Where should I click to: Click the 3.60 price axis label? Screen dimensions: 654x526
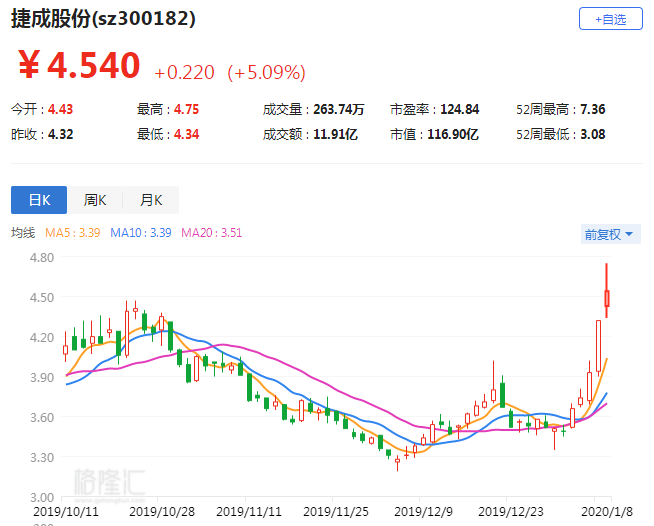[42, 417]
